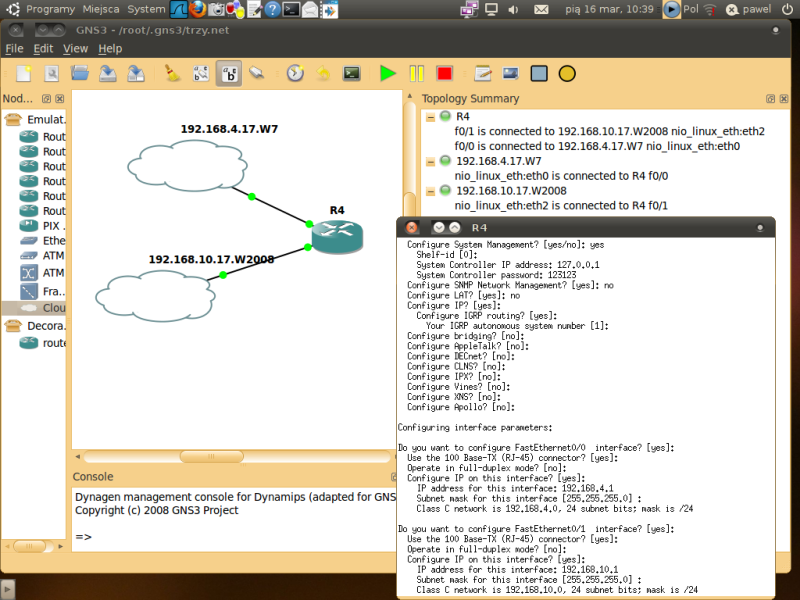
Task: Open the System menu in top panel
Action: pyautogui.click(x=146, y=9)
